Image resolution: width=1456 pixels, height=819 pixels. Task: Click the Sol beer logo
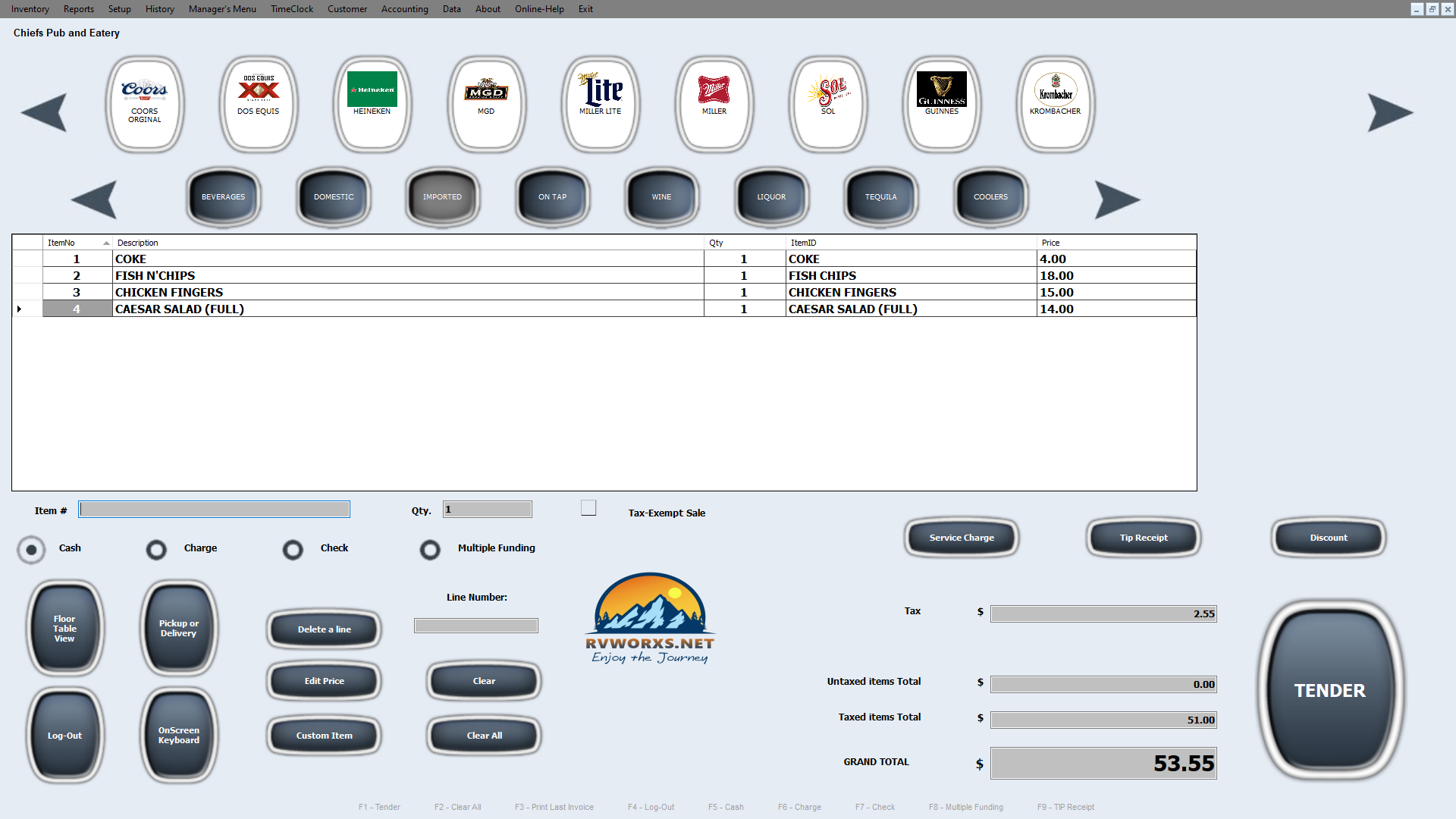pyautogui.click(x=828, y=102)
